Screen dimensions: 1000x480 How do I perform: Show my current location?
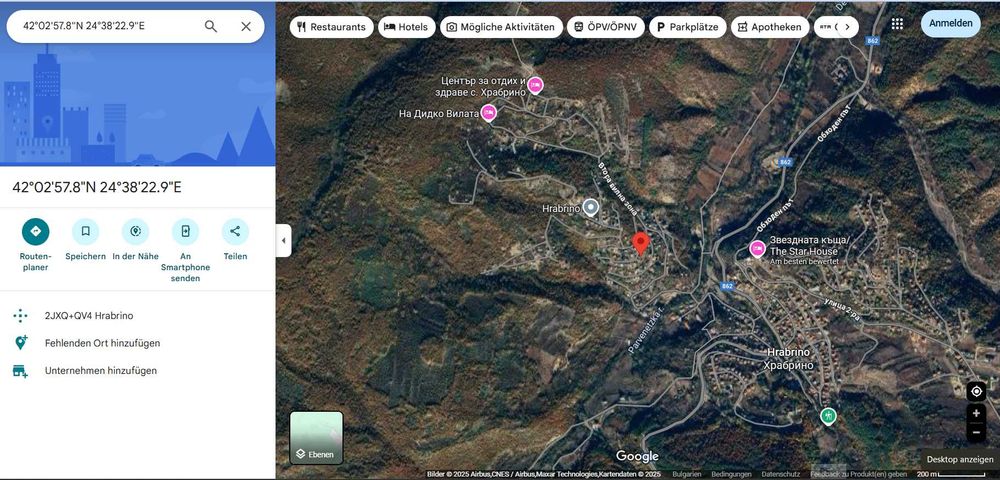976,391
